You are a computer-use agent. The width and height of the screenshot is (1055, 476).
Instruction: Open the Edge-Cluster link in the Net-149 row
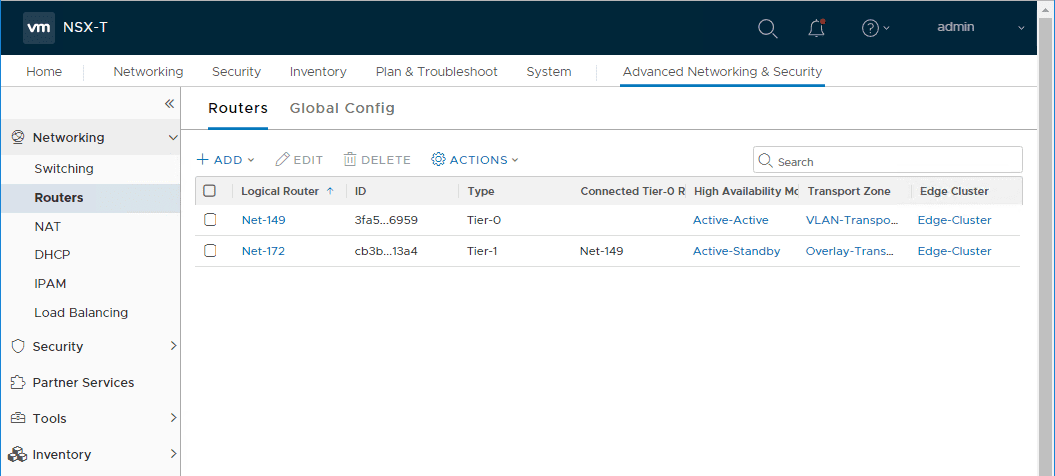point(954,220)
